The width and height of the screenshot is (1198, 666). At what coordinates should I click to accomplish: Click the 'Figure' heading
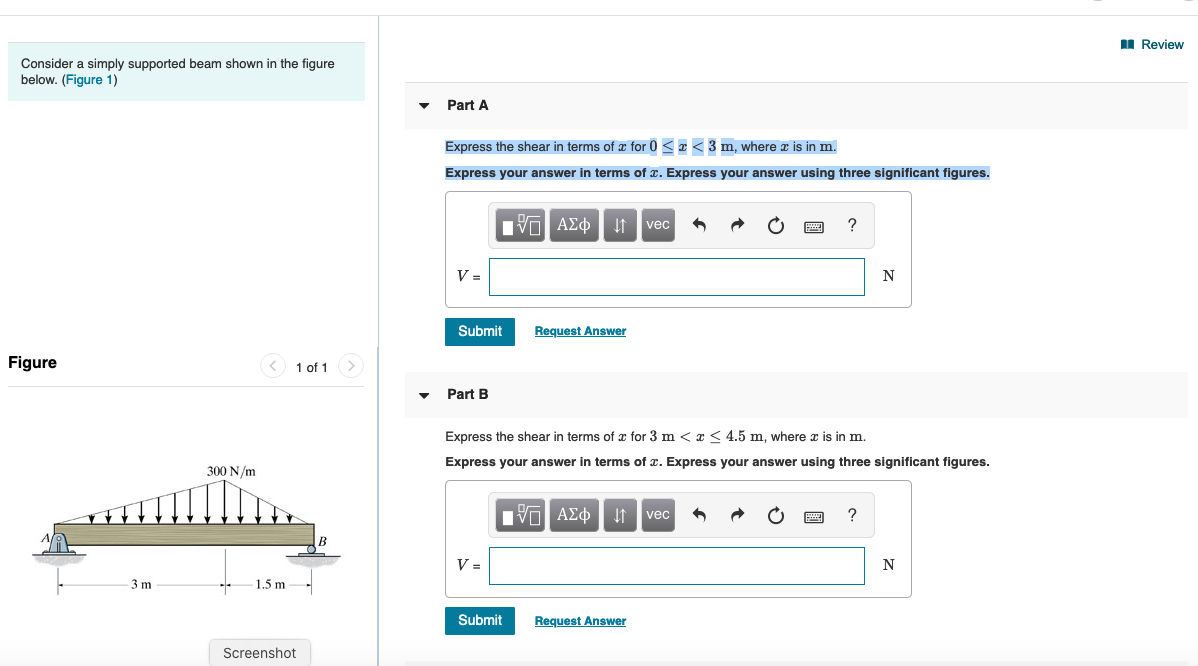coord(32,363)
